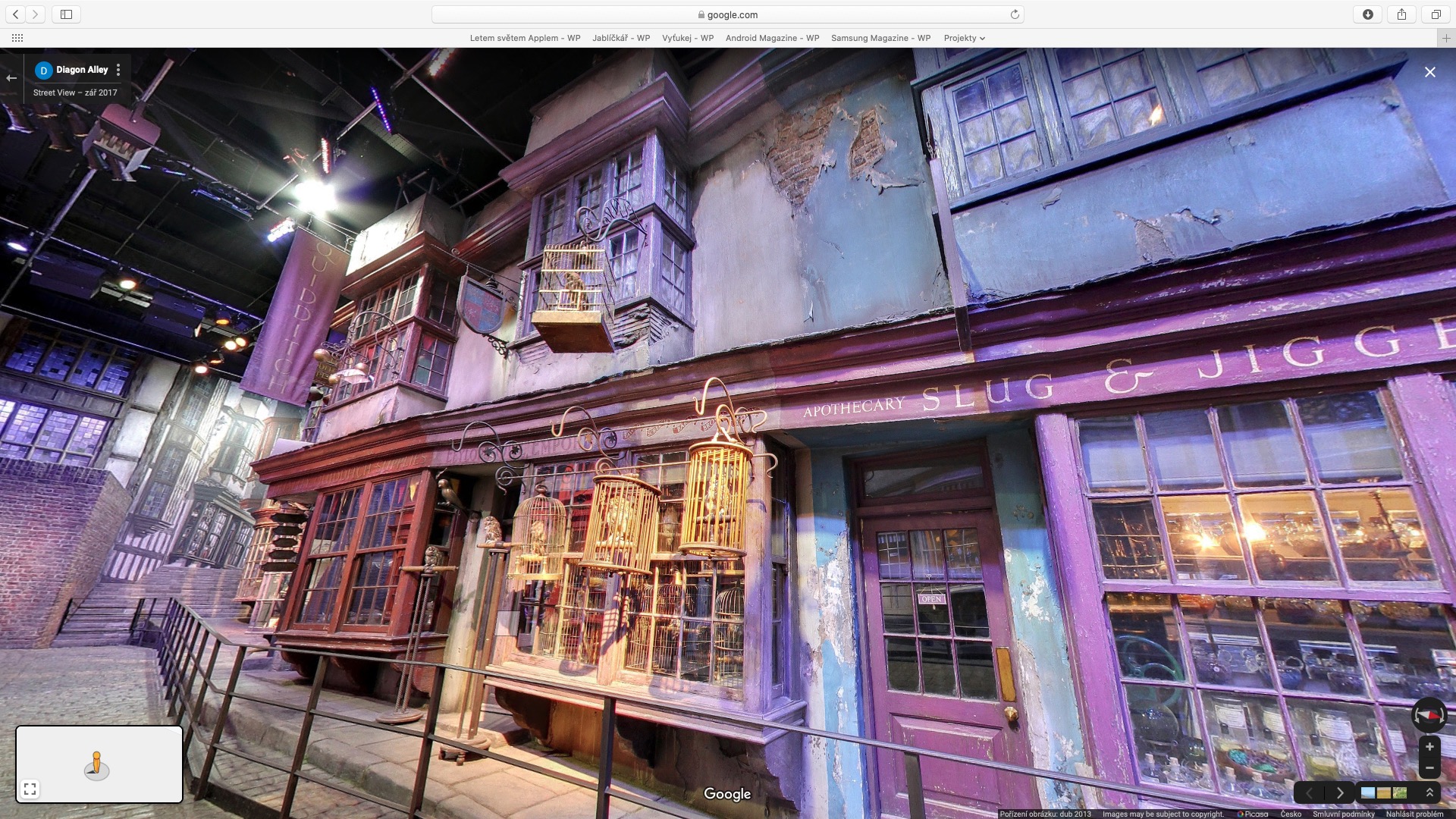Show all tabs overview in Safari
Viewport: 1456px width, 819px height.
(1436, 14)
